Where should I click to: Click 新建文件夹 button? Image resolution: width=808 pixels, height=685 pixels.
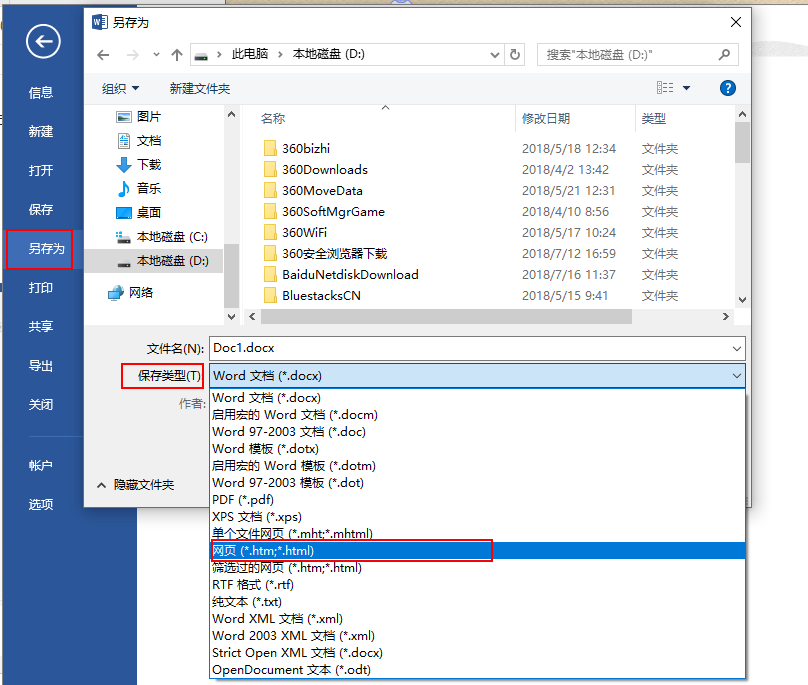200,88
